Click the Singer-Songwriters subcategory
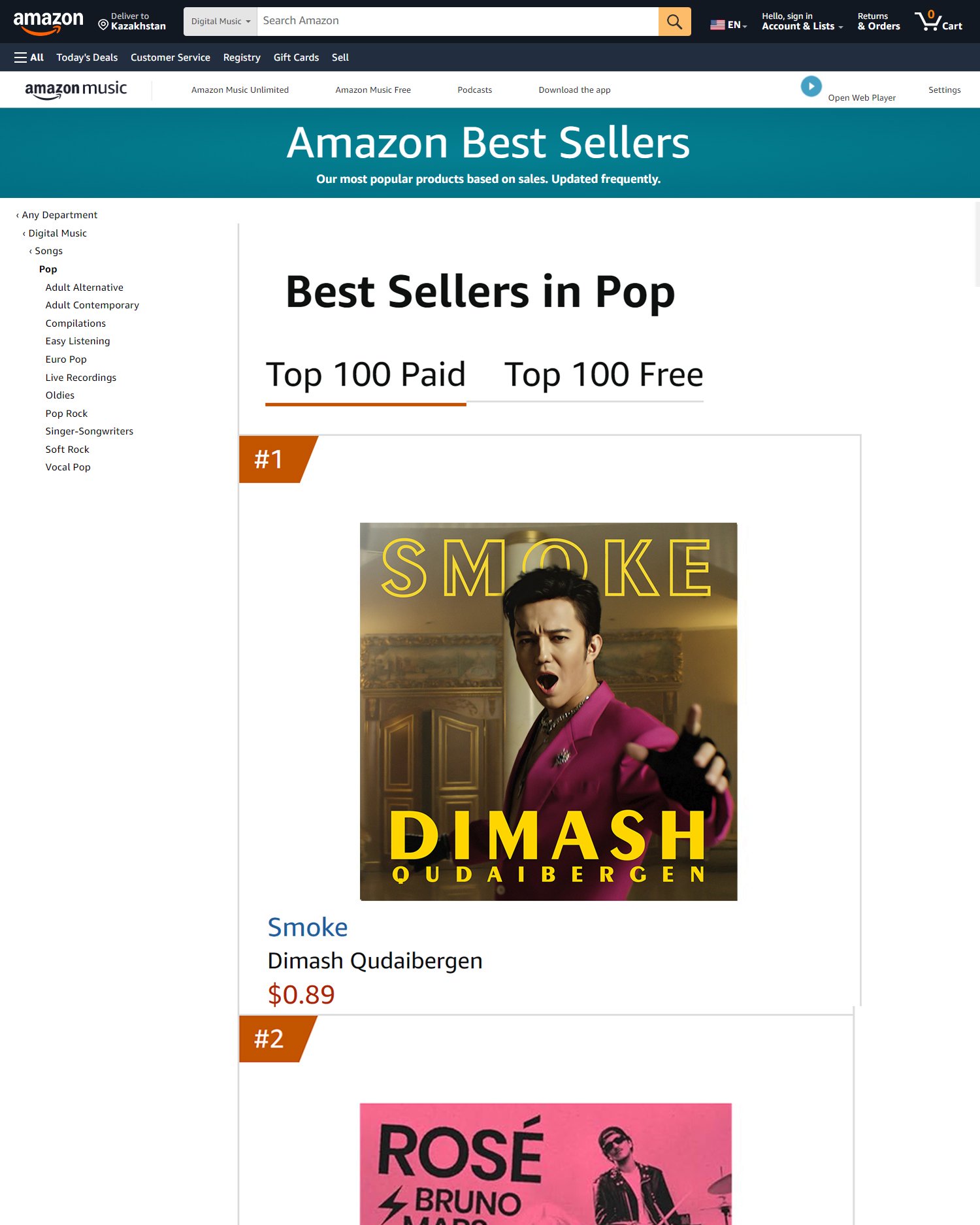 click(90, 431)
